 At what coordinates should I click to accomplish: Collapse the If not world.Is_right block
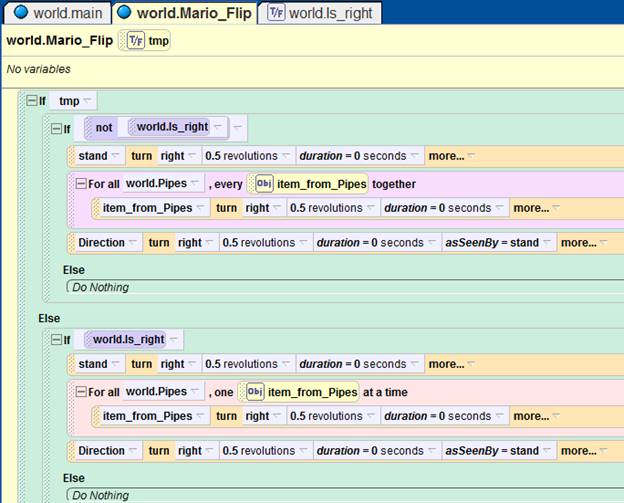(56, 129)
